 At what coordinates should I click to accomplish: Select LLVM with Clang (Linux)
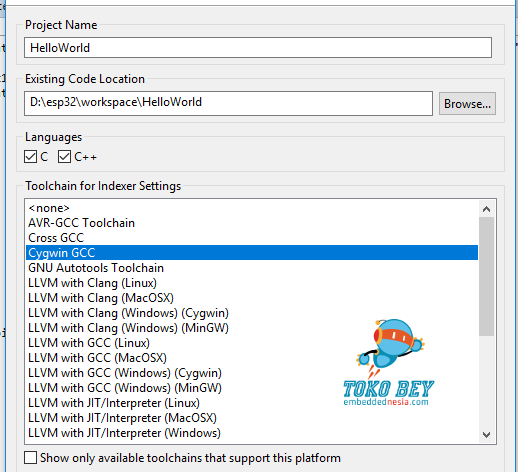point(252,283)
